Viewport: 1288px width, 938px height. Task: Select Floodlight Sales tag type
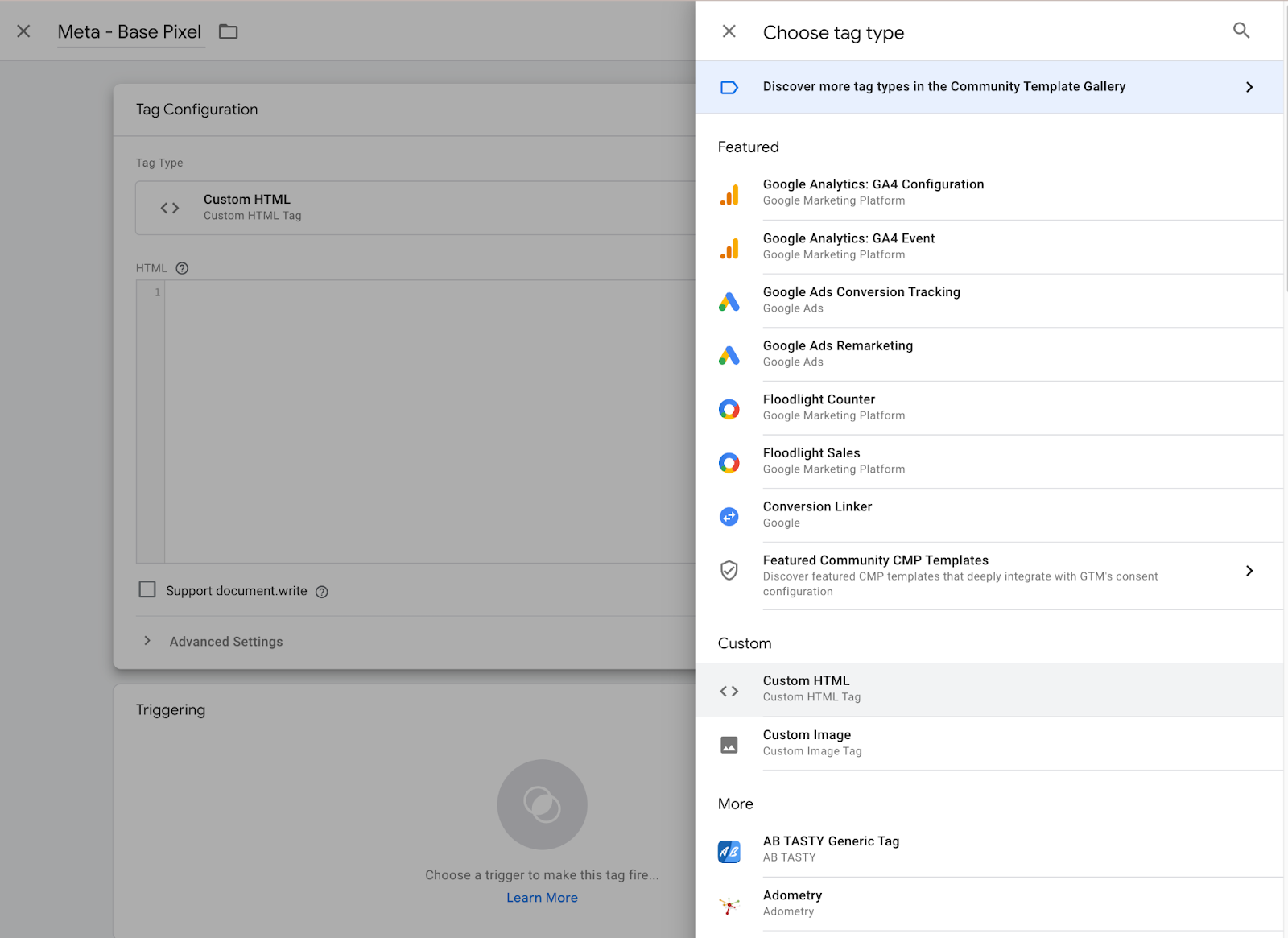tap(989, 461)
